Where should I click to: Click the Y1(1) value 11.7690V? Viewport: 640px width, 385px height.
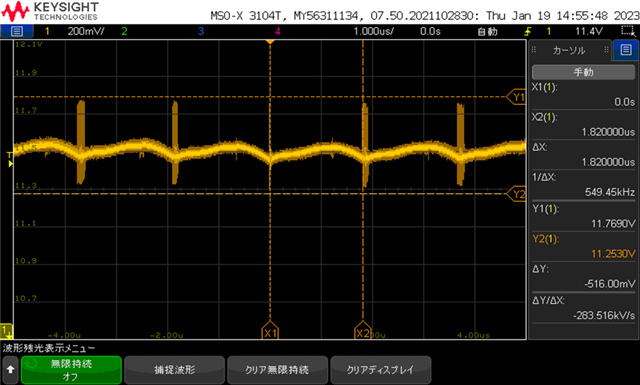[x=613, y=223]
